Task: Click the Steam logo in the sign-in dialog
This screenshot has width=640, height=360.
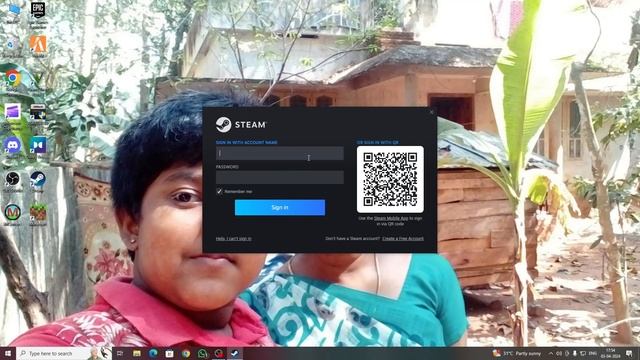Action: [241, 124]
